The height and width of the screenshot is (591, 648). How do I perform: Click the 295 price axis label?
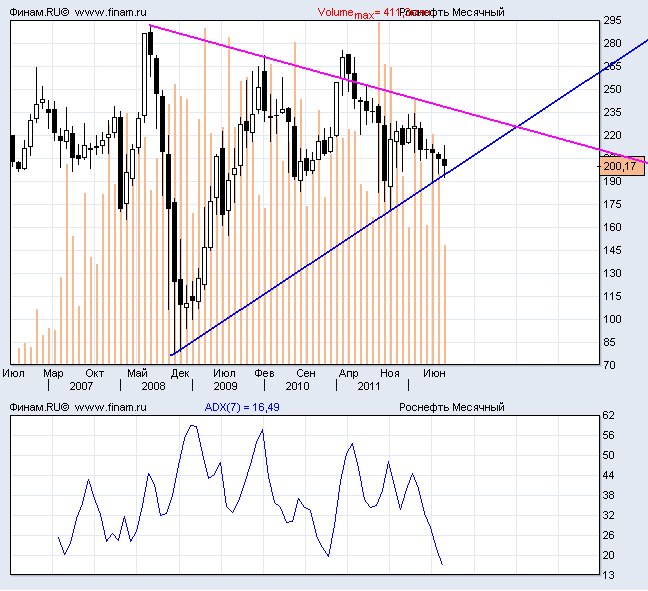612,20
